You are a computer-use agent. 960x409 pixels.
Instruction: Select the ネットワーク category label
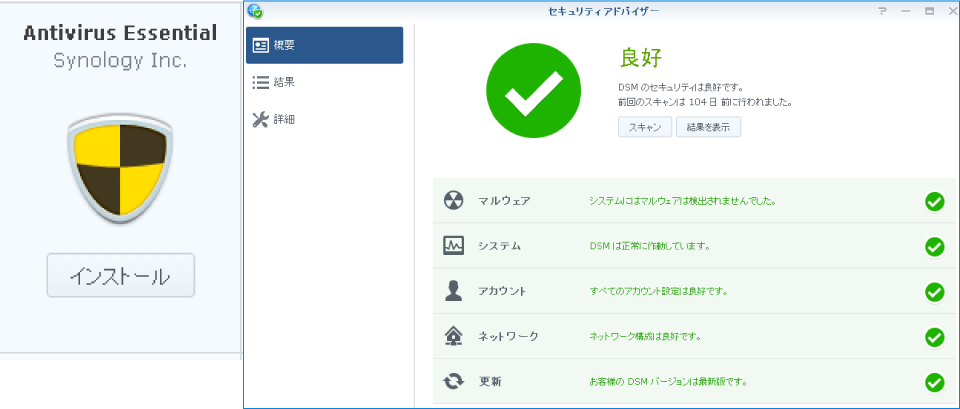pos(508,336)
